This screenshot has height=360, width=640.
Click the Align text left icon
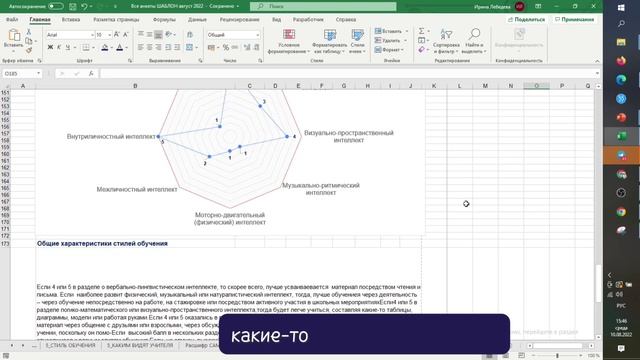pyautogui.click(x=140, y=48)
